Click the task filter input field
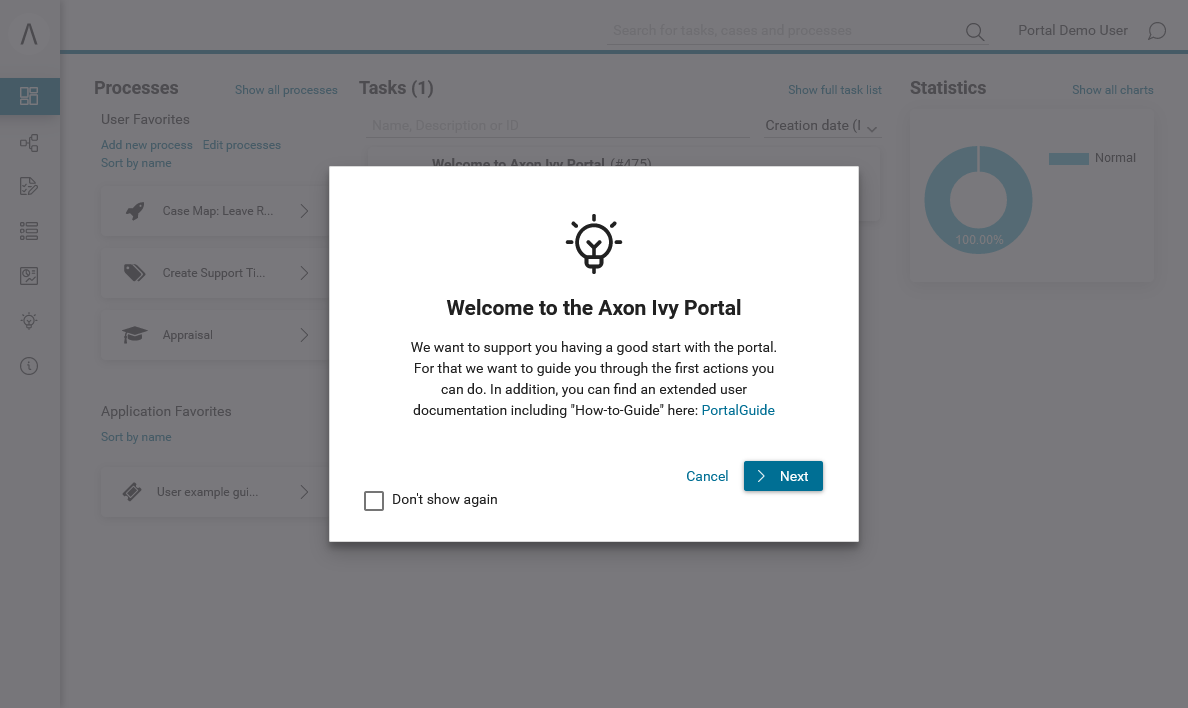 [x=558, y=126]
